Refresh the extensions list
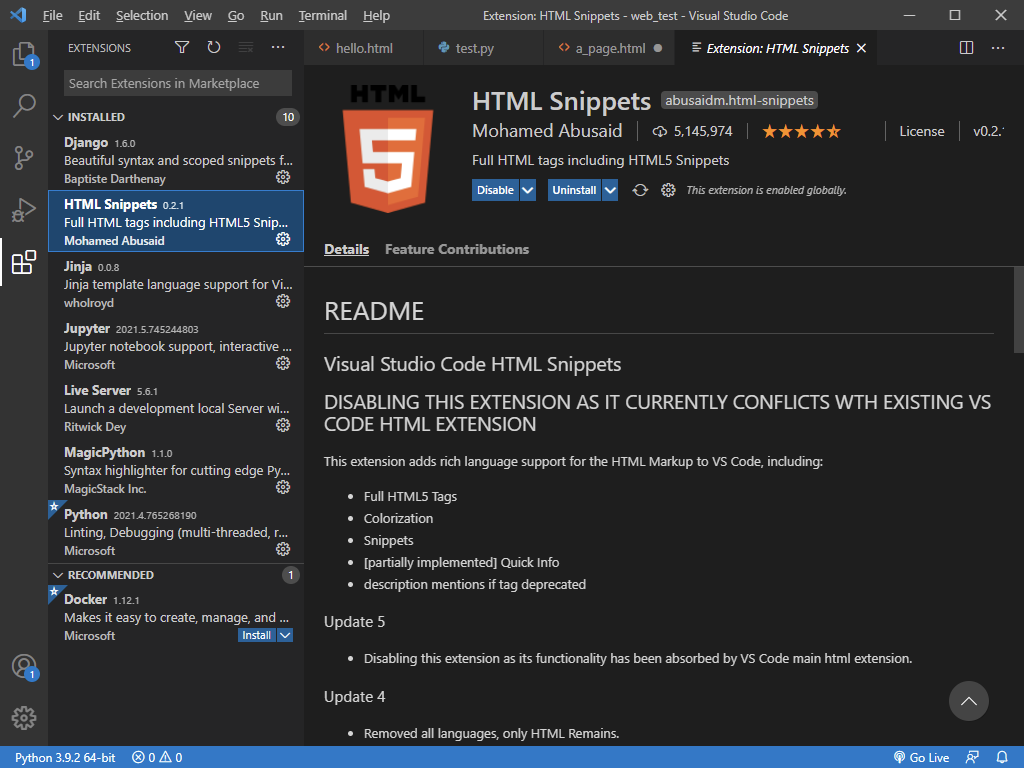 click(214, 47)
